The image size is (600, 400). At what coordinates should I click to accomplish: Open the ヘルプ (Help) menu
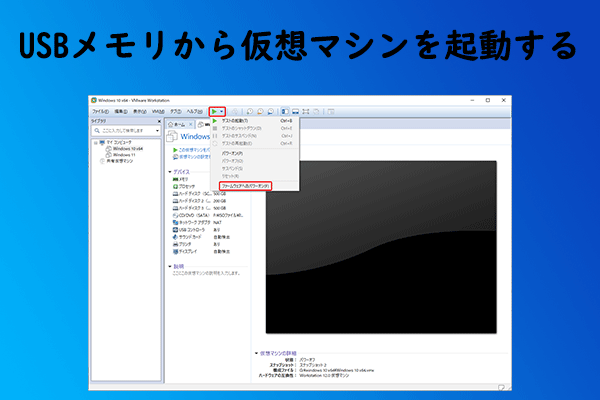pyautogui.click(x=194, y=112)
